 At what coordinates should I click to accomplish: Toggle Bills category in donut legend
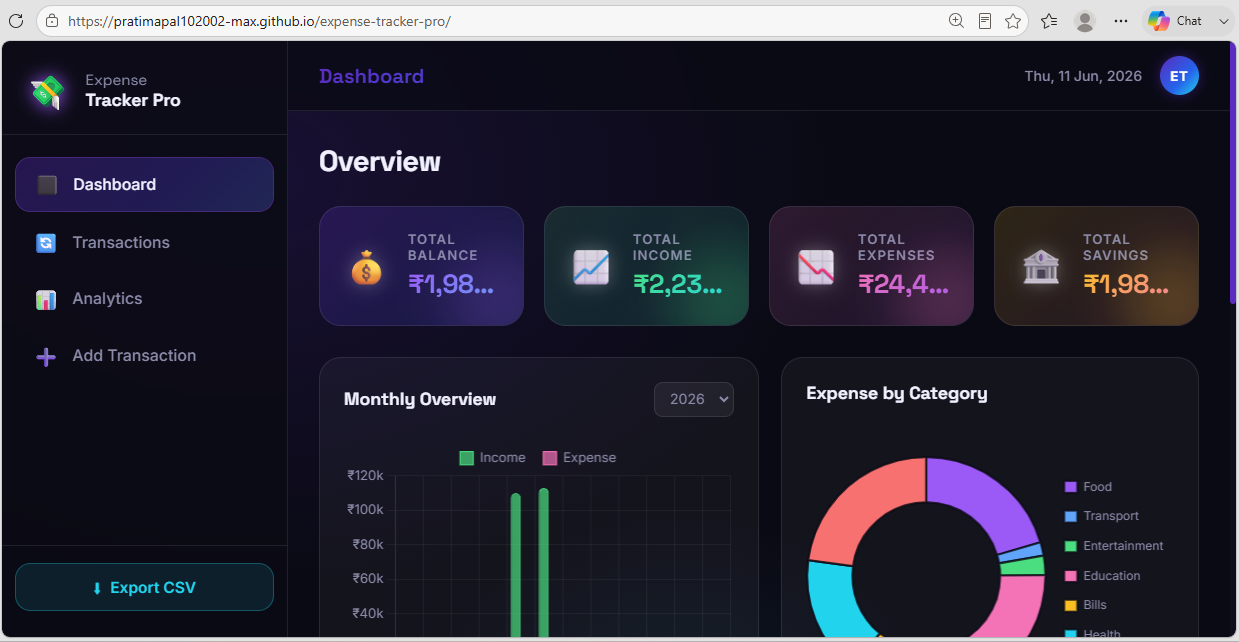(x=1085, y=605)
